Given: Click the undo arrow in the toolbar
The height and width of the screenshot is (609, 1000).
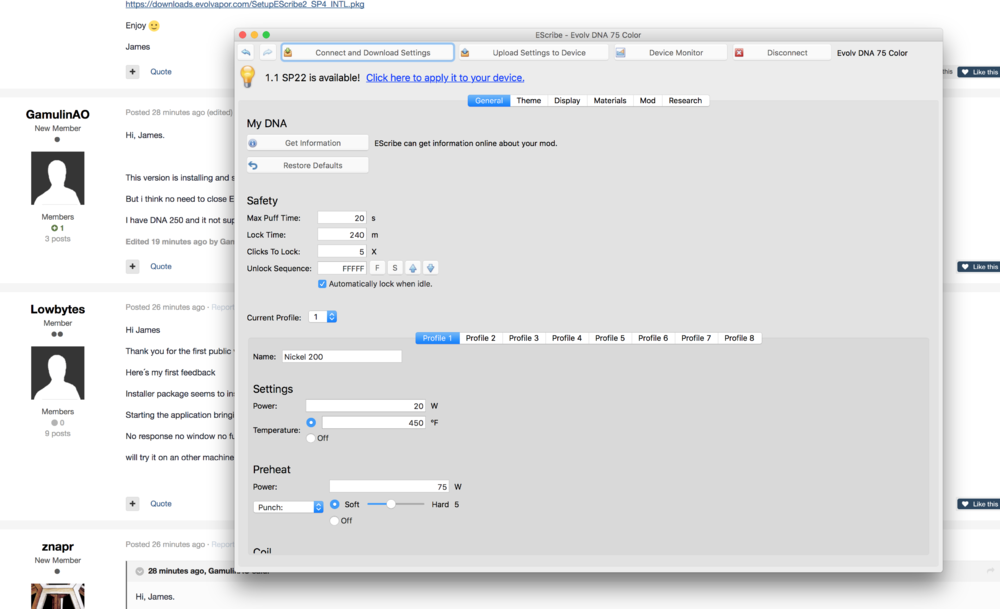Looking at the screenshot, I should [246, 52].
